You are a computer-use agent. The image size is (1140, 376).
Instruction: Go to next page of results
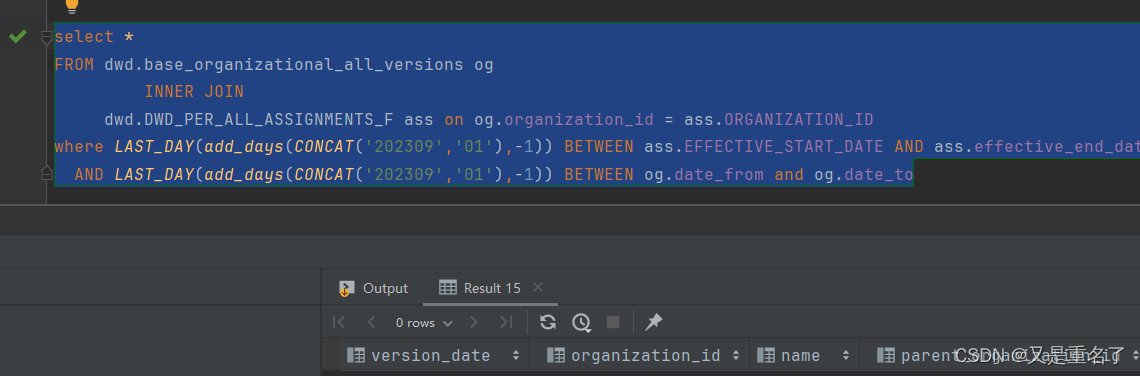[474, 322]
